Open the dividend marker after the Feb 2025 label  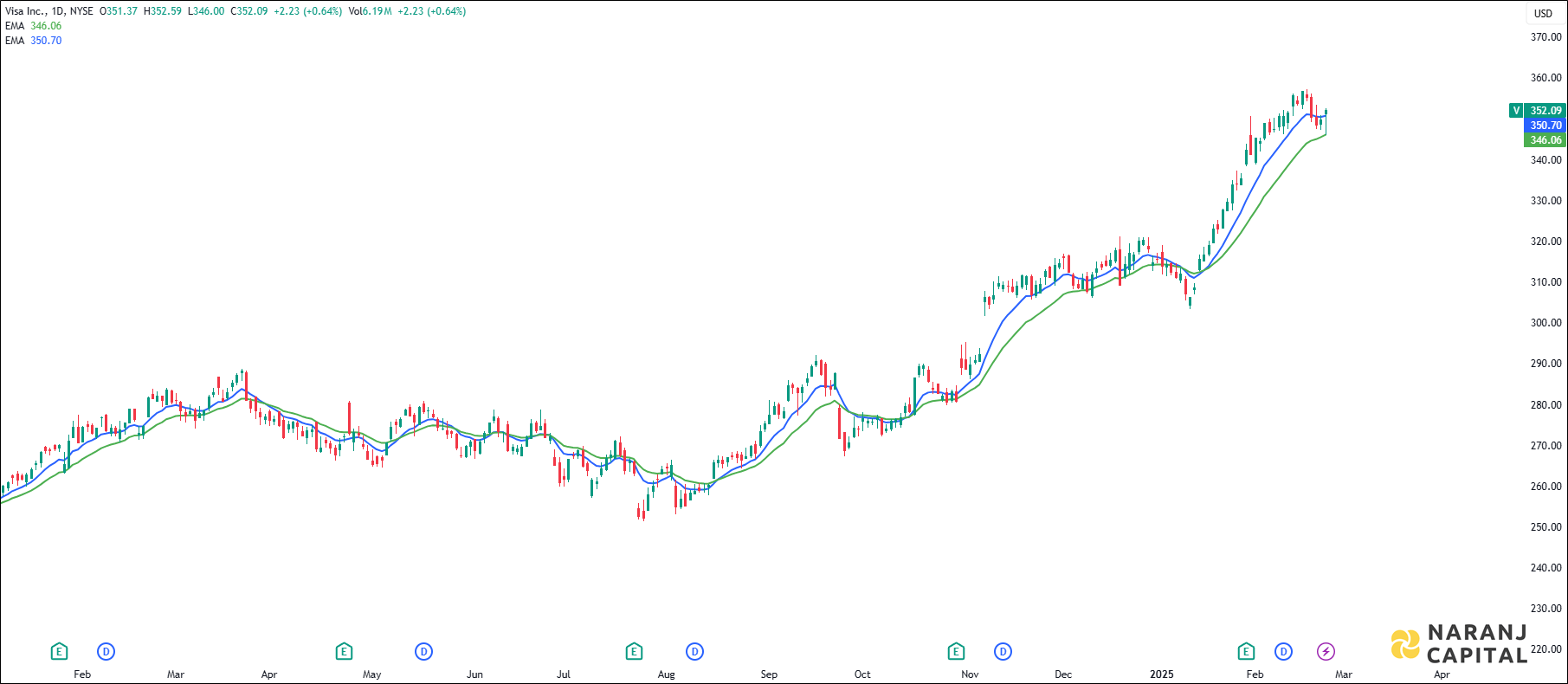1283,651
